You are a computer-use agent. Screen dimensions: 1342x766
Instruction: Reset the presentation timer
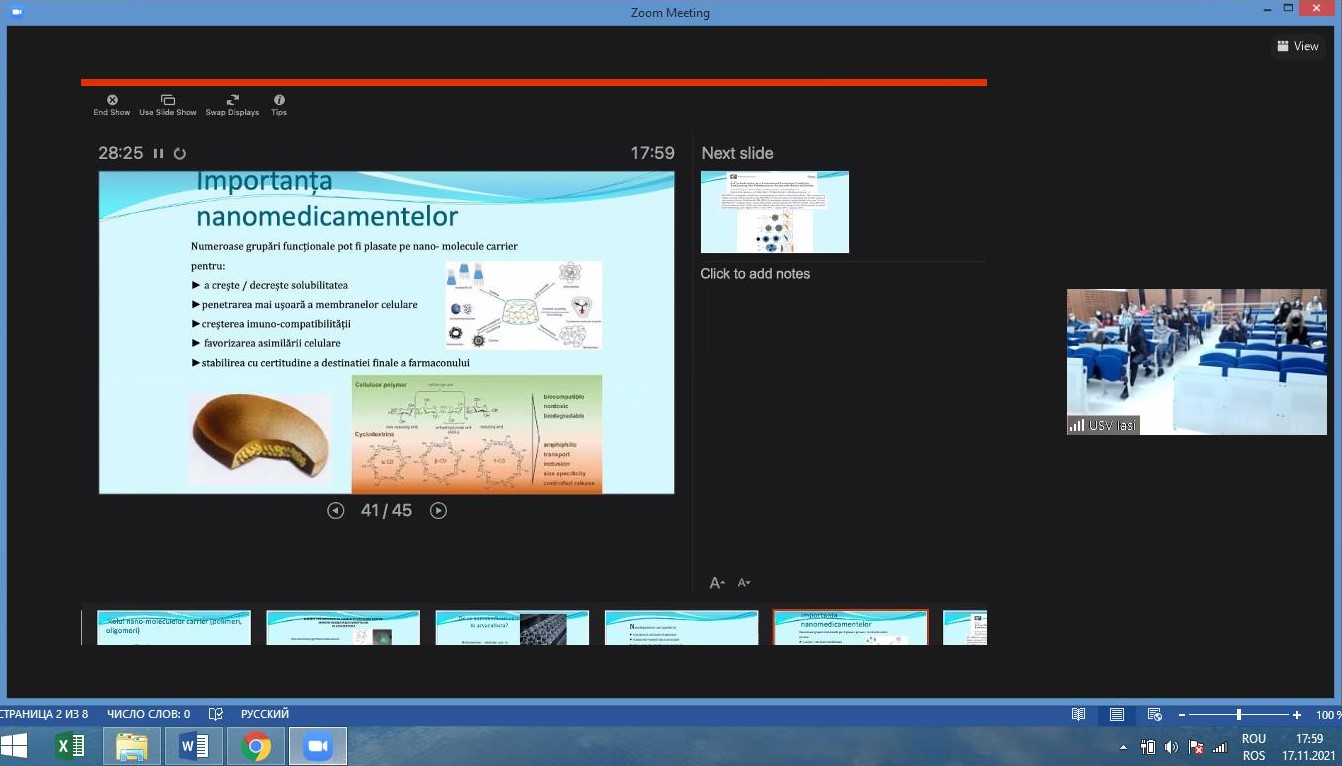(180, 154)
